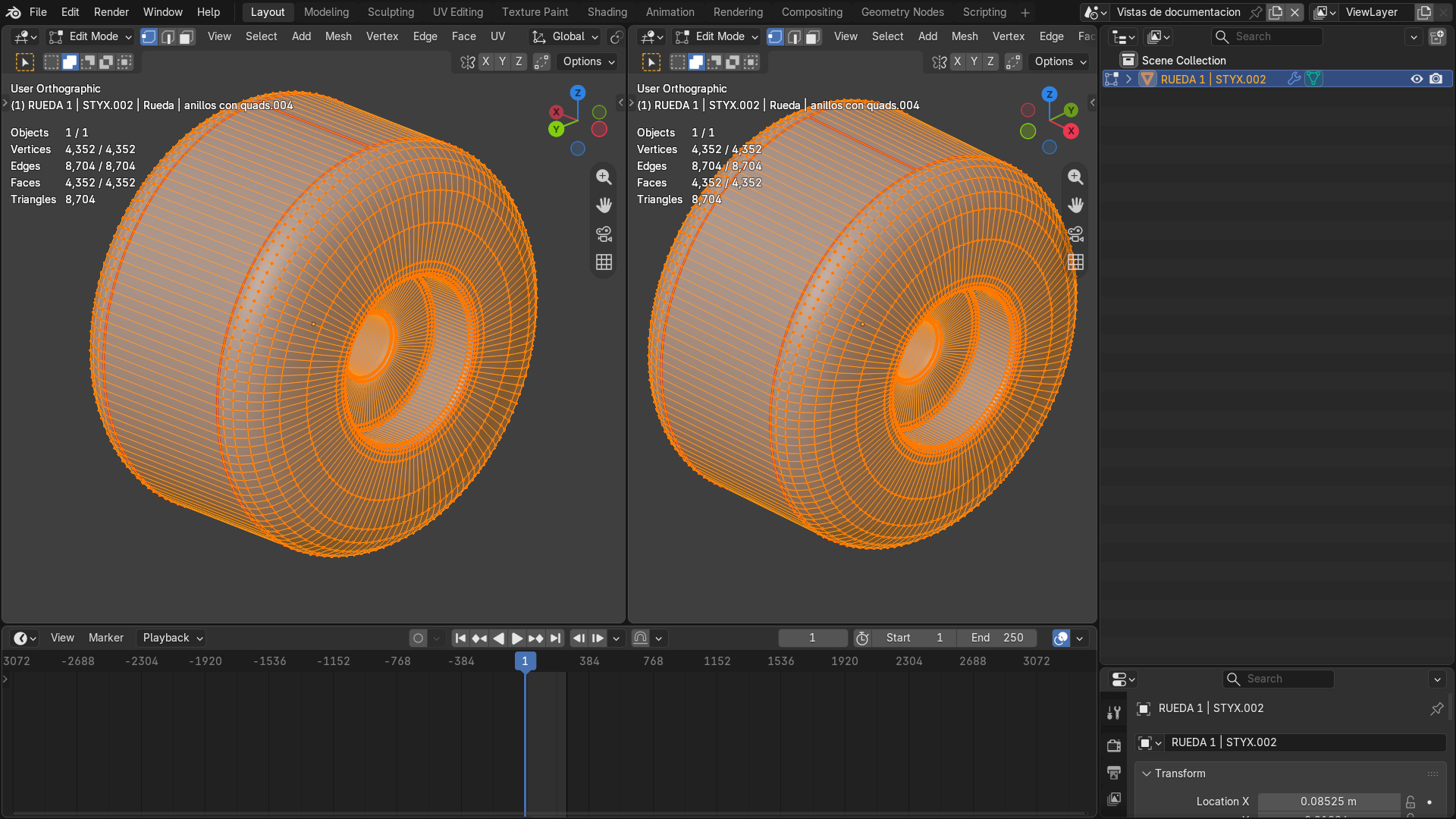Click View in timeline header
The height and width of the screenshot is (819, 1456).
[62, 639]
